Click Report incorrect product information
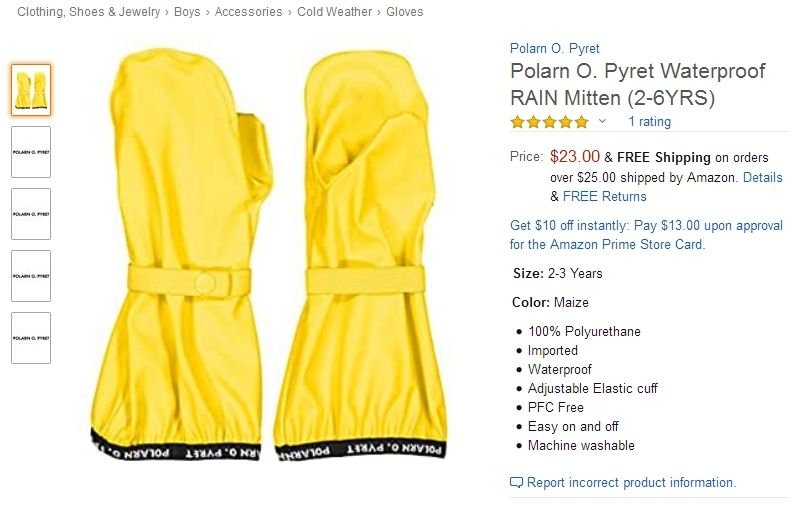The height and width of the screenshot is (506, 798). [x=631, y=482]
